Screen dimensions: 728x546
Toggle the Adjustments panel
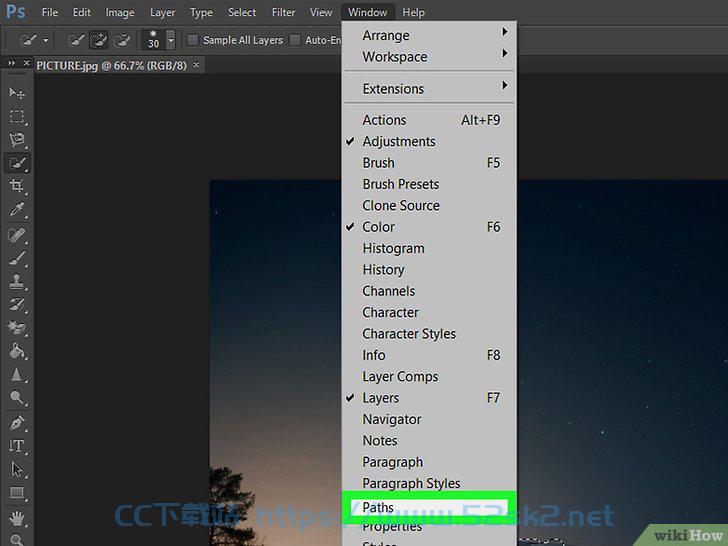click(430, 141)
